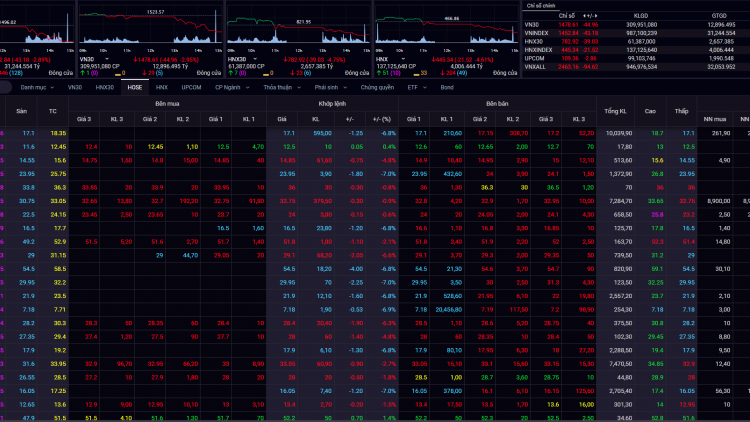
Task: Click the green advancers arrow under VN30 chart
Action: [x=79, y=73]
